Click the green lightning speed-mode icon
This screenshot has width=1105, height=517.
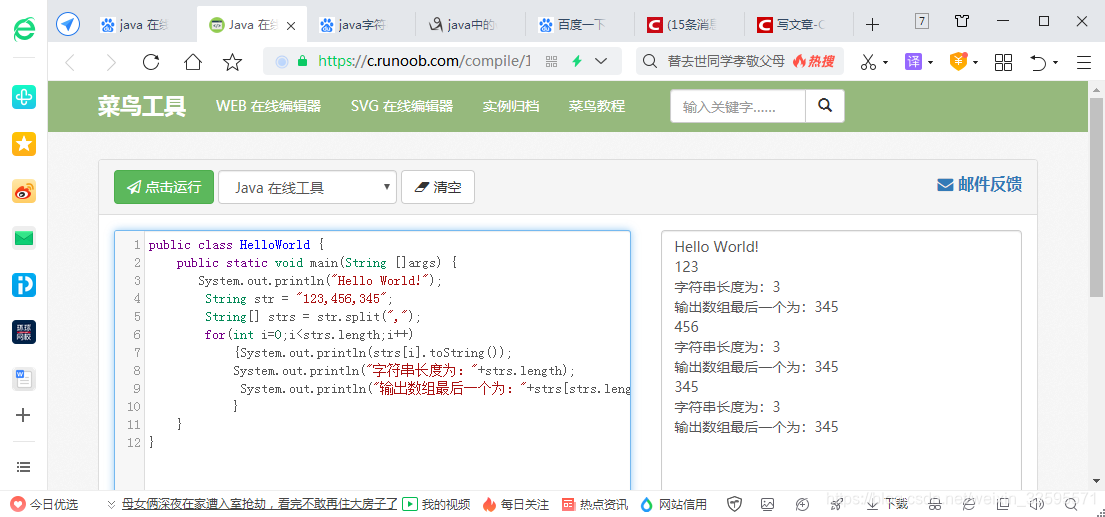576,61
